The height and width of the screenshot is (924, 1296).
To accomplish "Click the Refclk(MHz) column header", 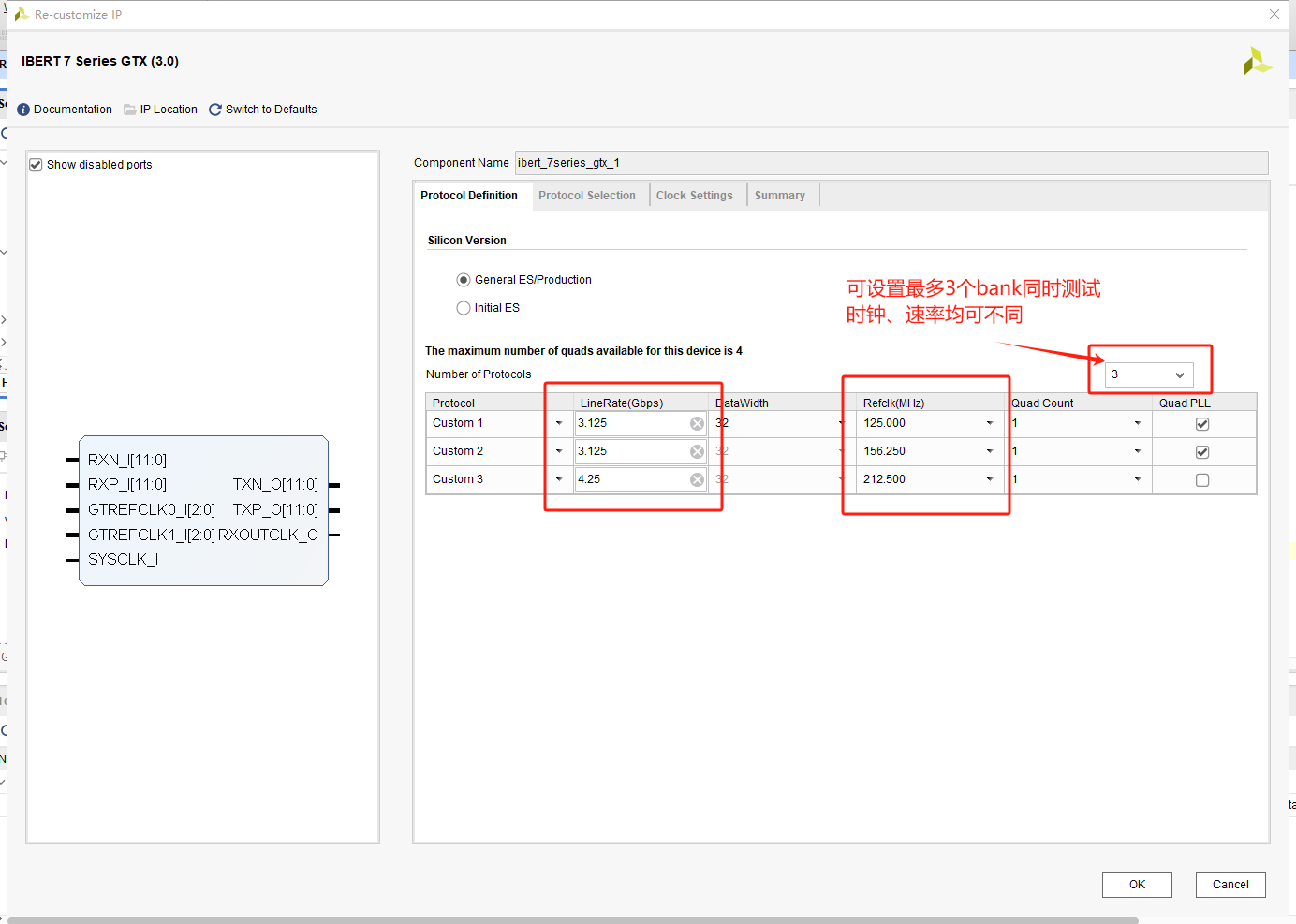I will click(894, 403).
